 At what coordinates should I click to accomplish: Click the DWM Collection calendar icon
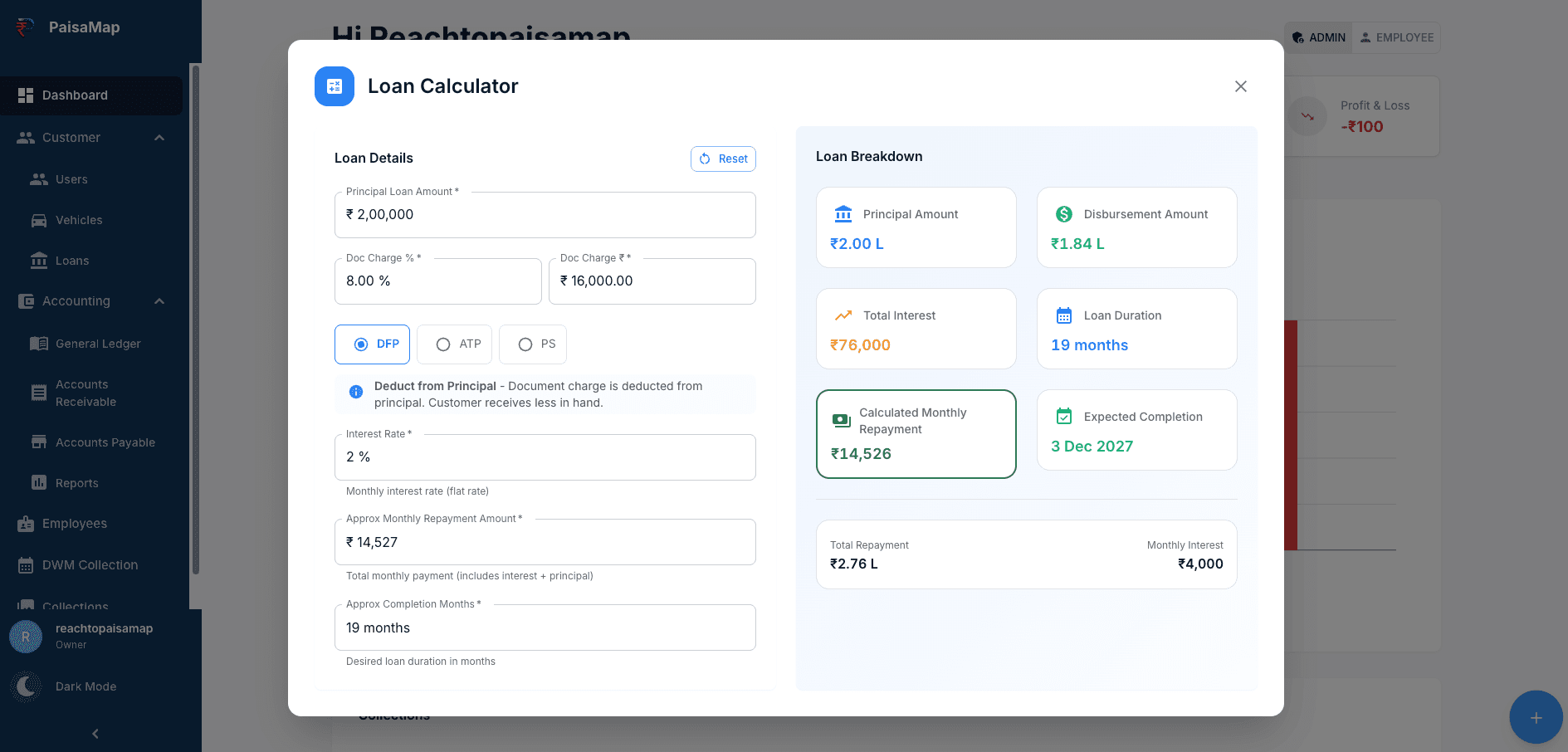26,565
